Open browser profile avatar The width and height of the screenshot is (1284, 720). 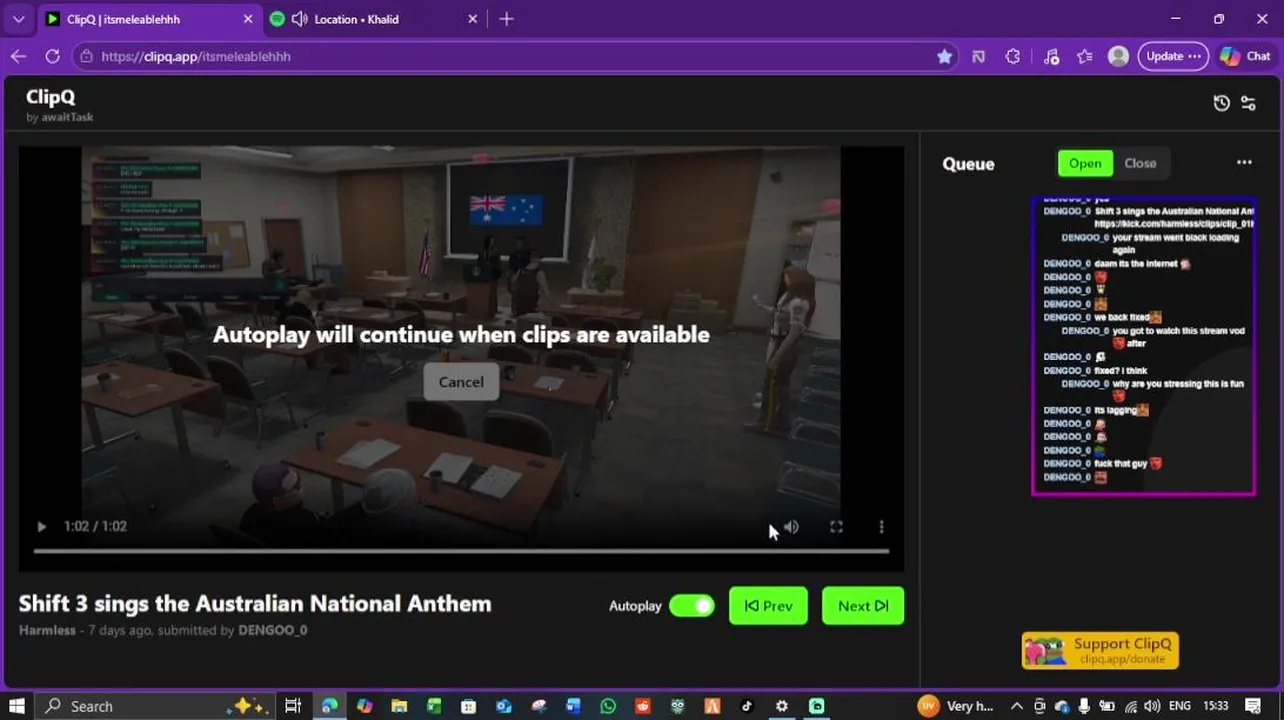(x=1118, y=57)
